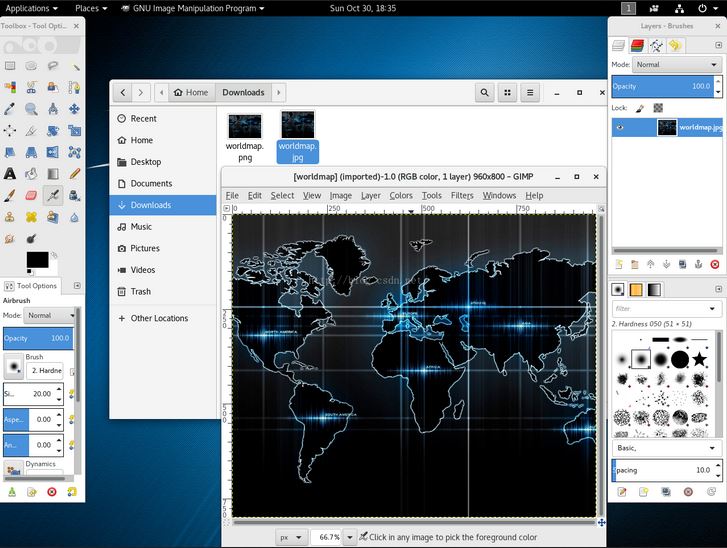The image size is (727, 548).
Task: Toggle Lock alpha channel checkerboard icon
Action: point(658,108)
